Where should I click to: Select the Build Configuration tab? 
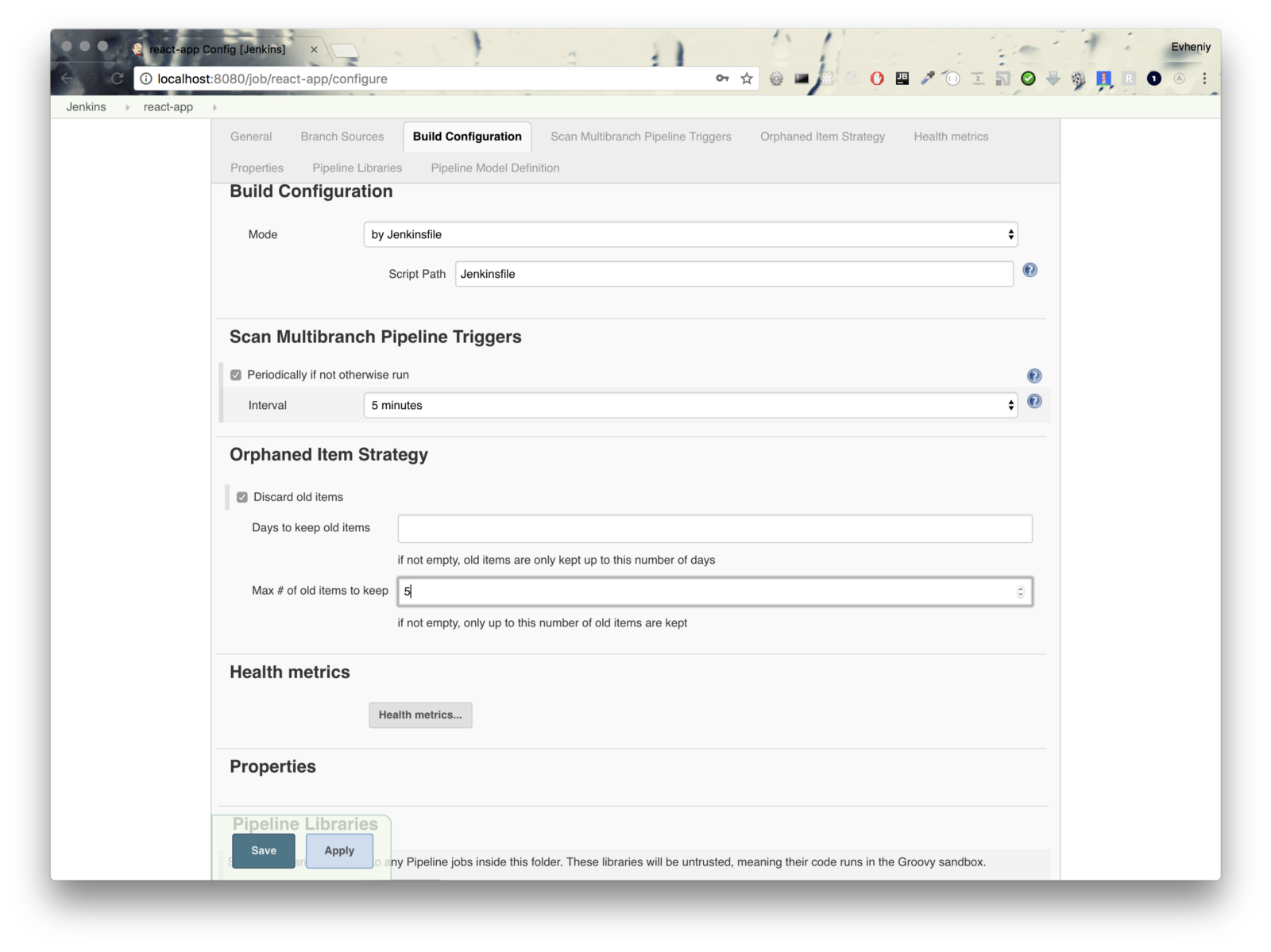(x=467, y=137)
